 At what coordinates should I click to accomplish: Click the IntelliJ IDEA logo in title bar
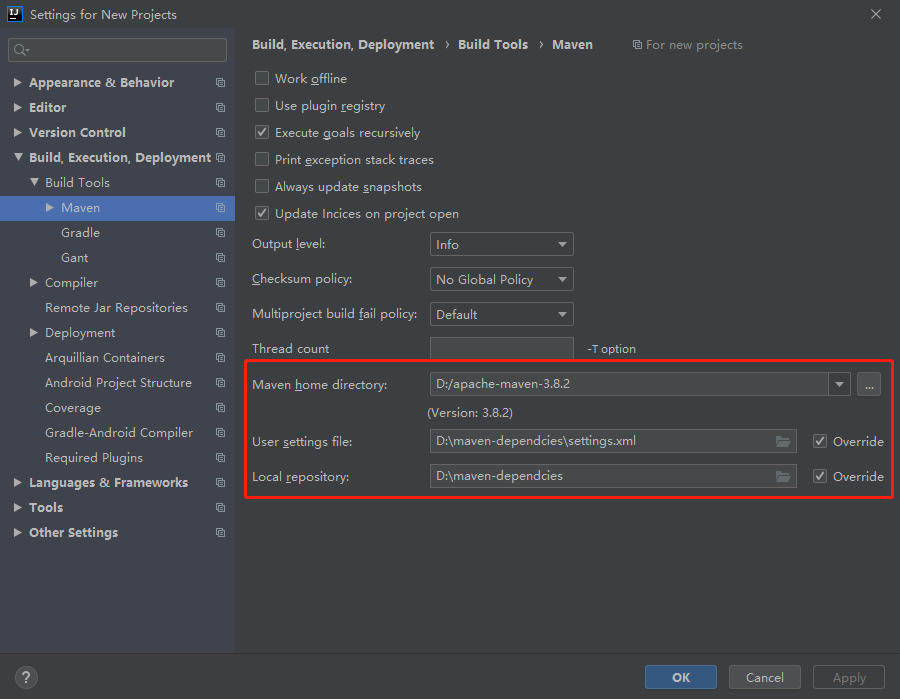[15, 14]
